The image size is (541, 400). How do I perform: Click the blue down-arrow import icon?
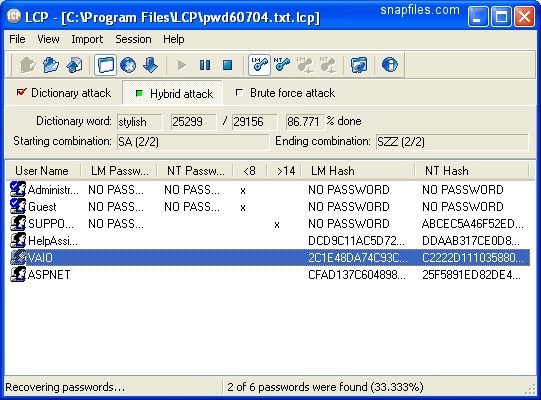[x=150, y=65]
